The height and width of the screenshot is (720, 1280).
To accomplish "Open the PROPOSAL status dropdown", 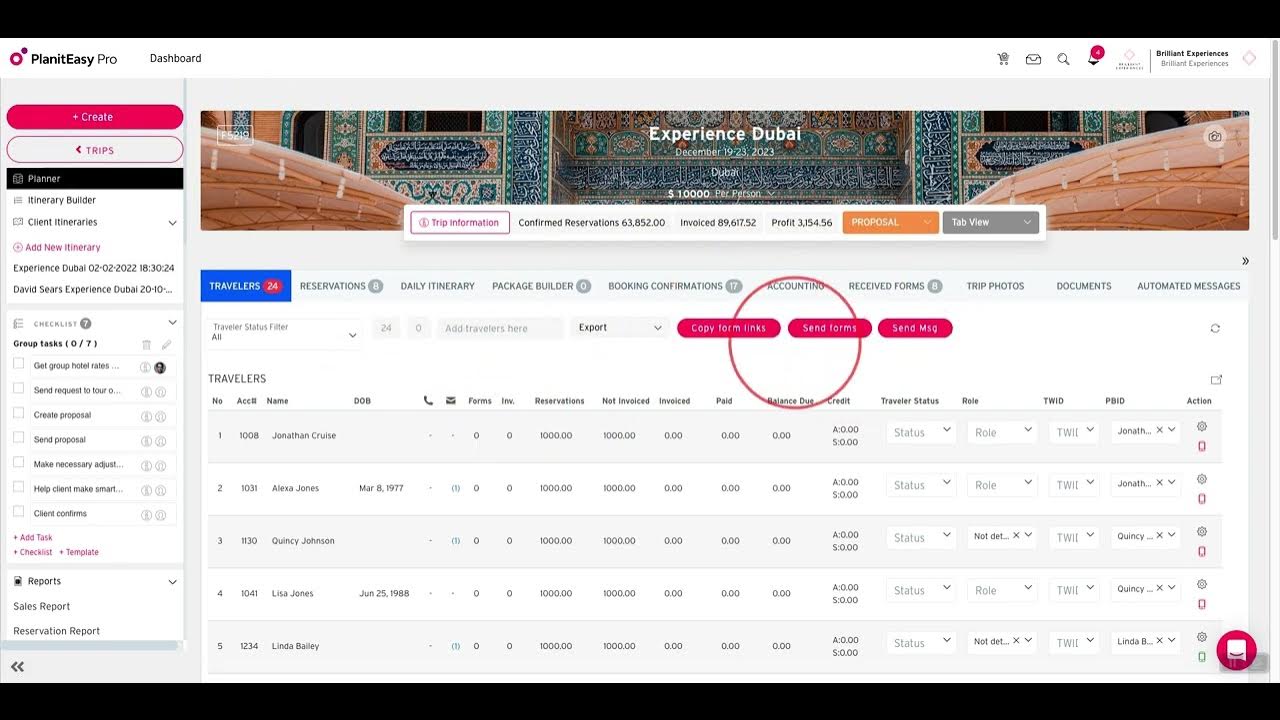I will pos(890,222).
